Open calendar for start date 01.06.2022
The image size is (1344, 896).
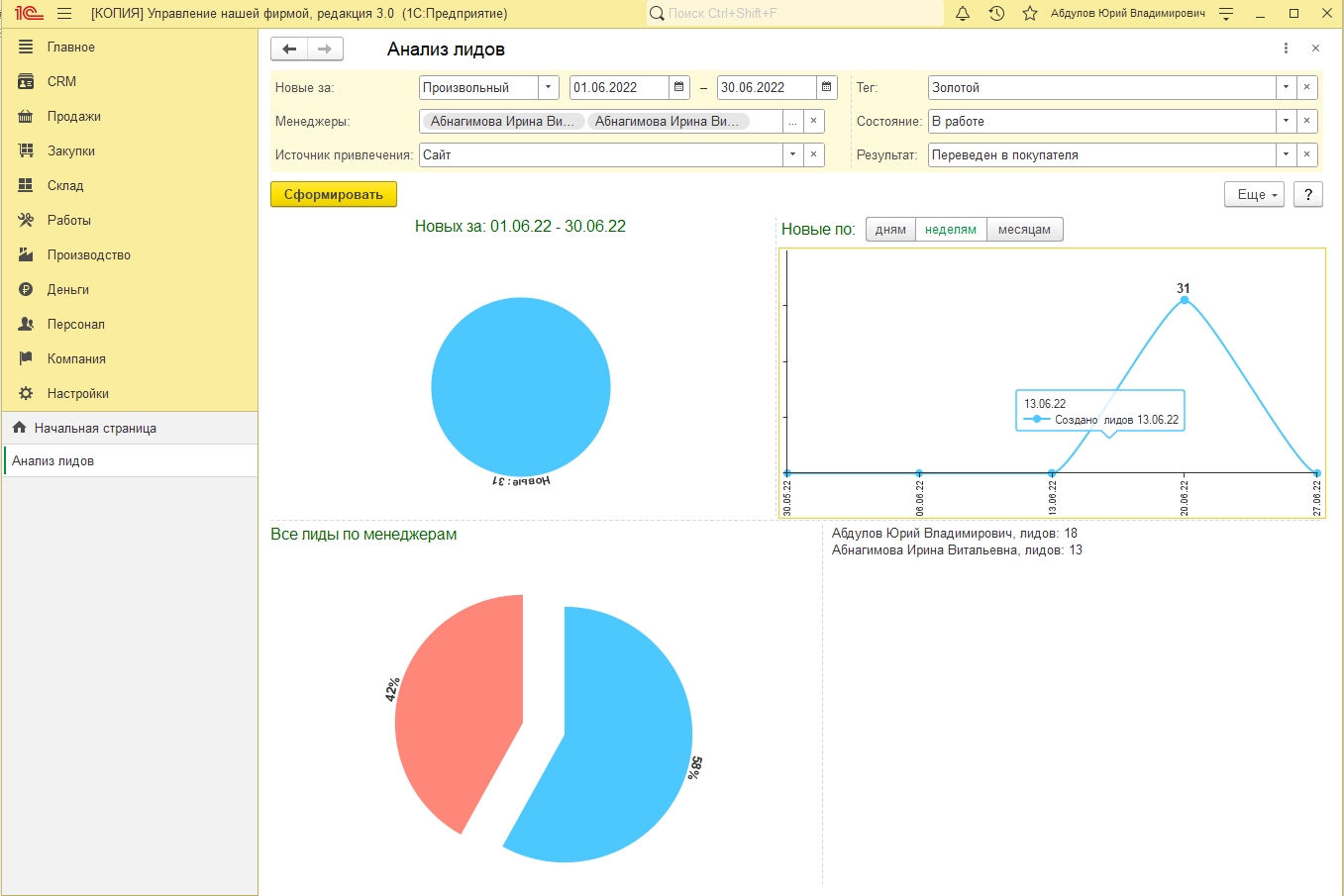tap(679, 87)
